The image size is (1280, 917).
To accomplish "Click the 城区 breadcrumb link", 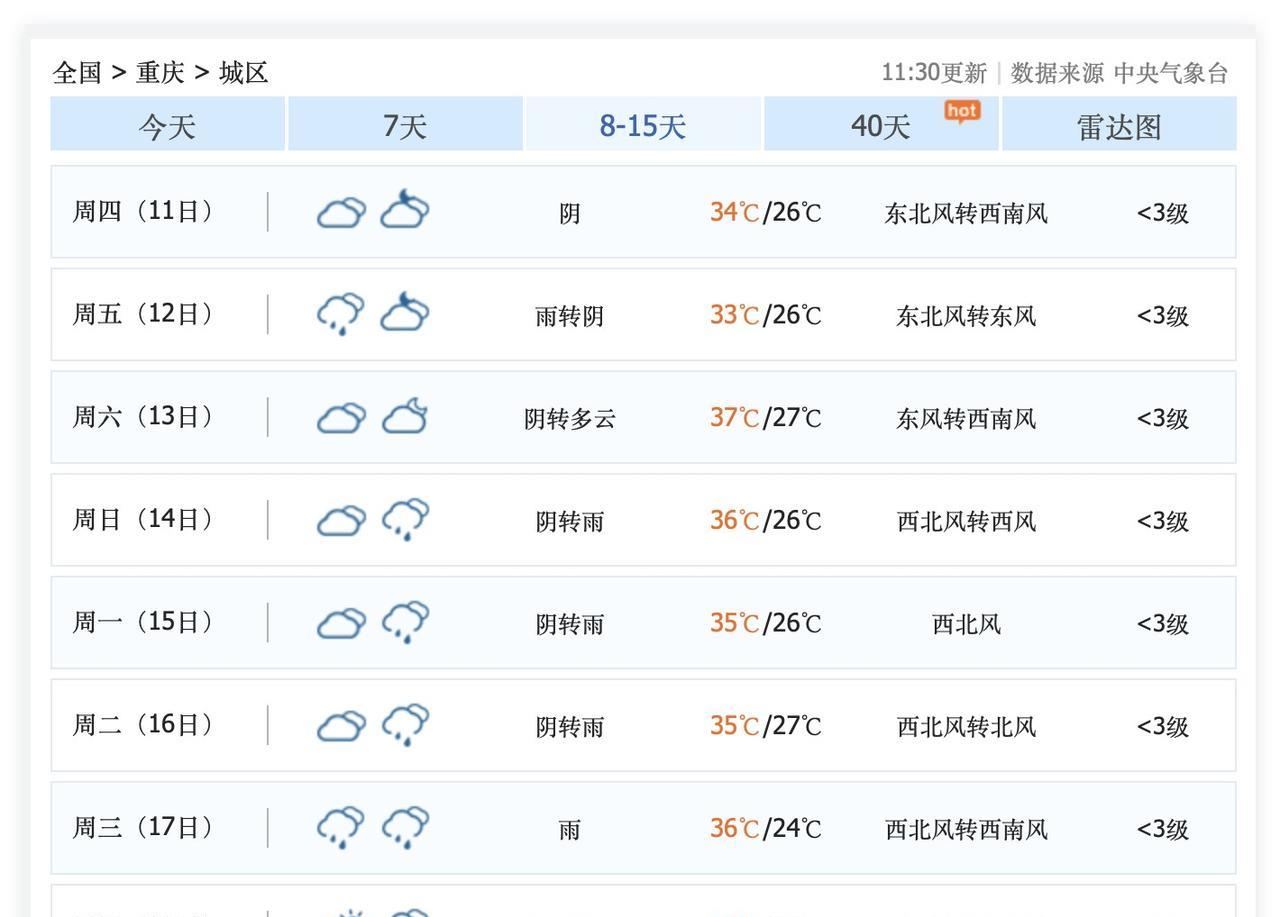I will pyautogui.click(x=244, y=73).
